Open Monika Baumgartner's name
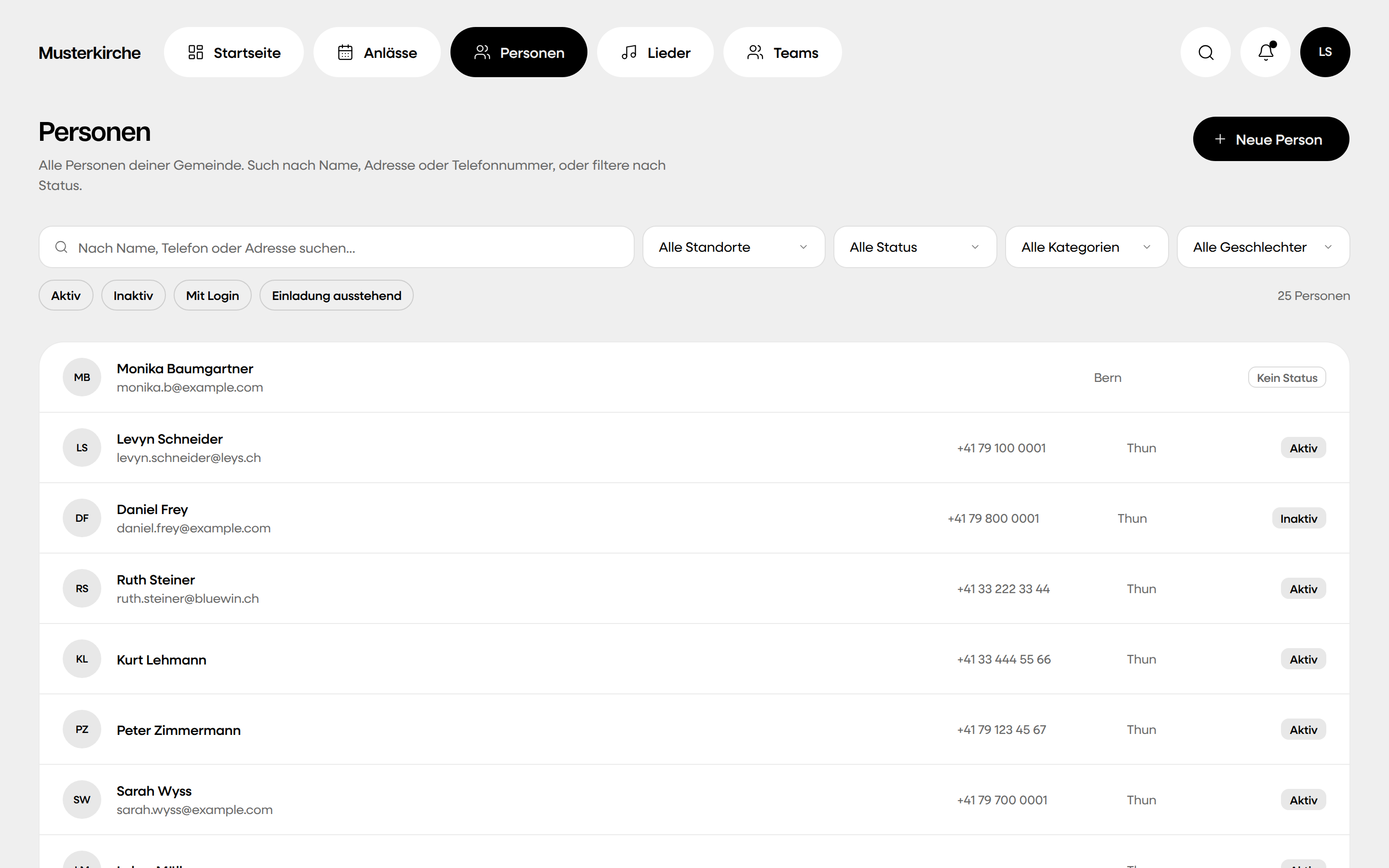1389x868 pixels. click(185, 368)
